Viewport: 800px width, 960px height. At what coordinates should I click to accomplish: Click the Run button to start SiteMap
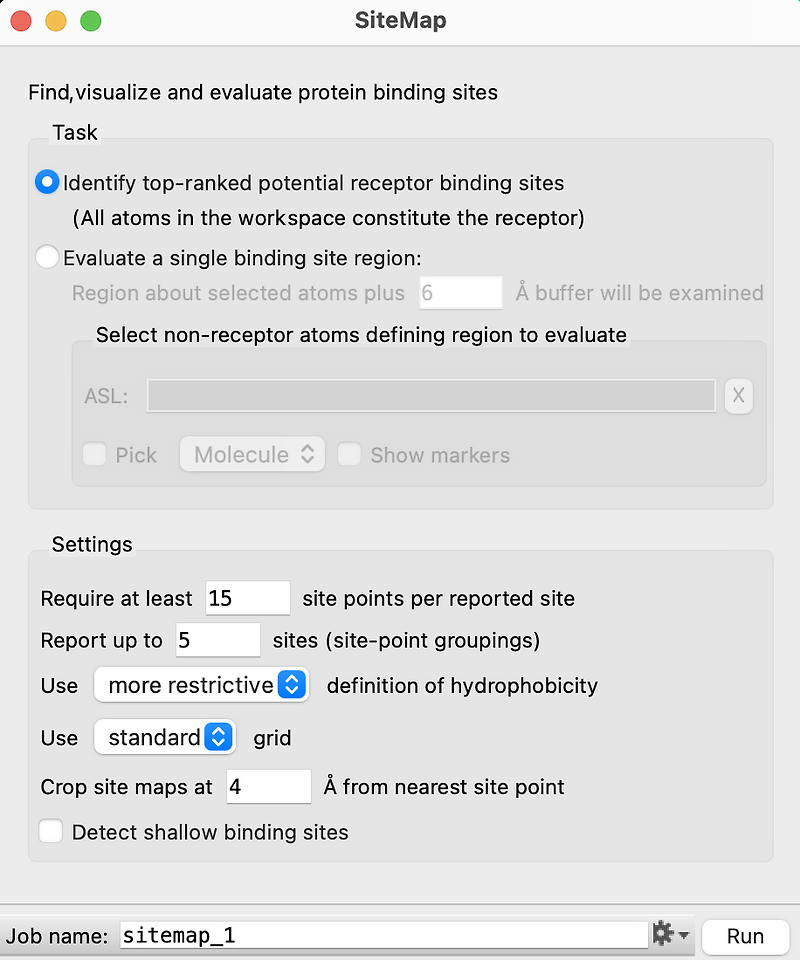[x=744, y=936]
